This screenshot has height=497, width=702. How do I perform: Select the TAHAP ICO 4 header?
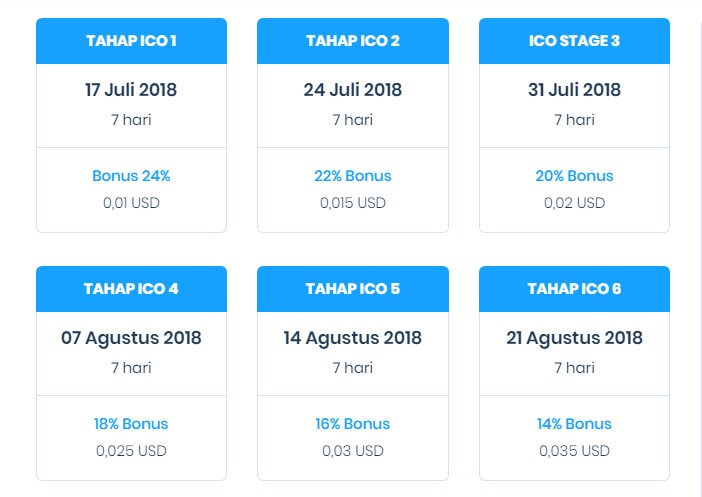coord(131,289)
